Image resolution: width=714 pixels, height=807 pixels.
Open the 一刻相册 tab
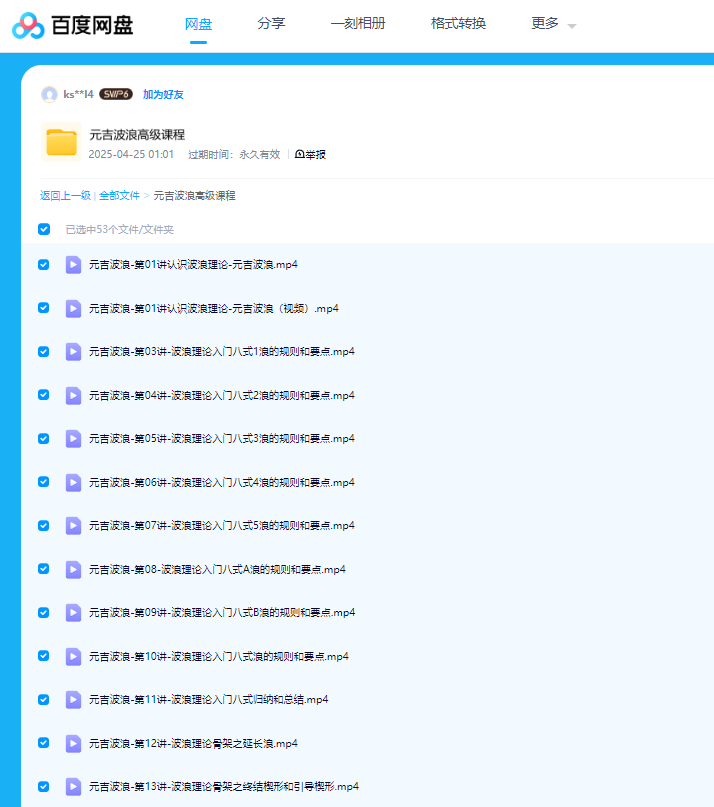point(357,24)
